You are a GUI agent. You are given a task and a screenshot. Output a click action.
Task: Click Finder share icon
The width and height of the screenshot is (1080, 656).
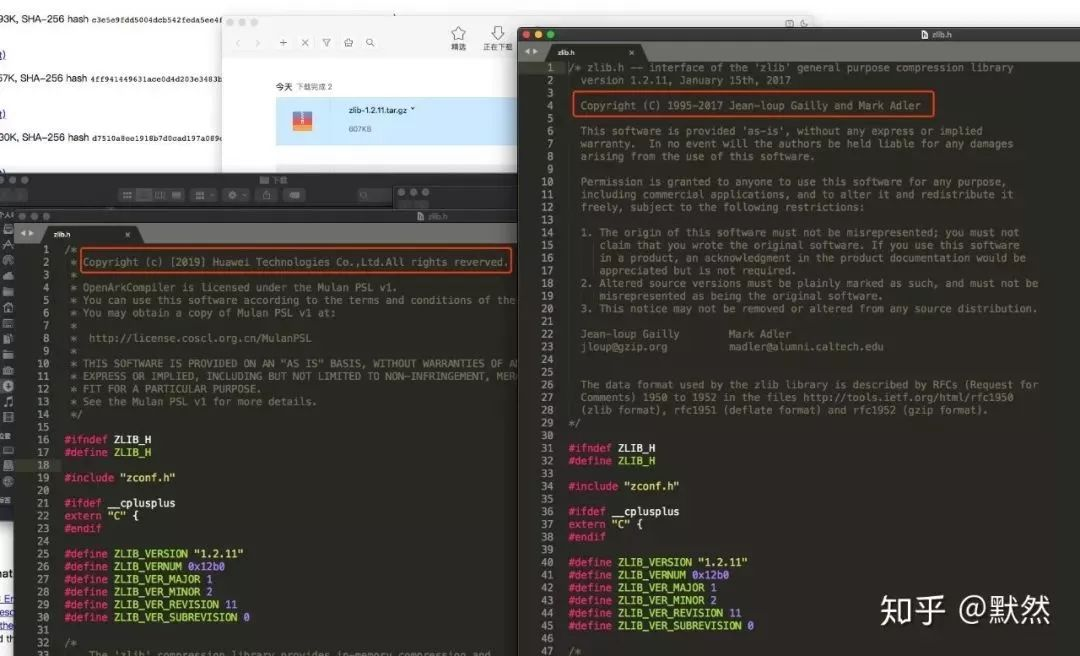[x=267, y=196]
